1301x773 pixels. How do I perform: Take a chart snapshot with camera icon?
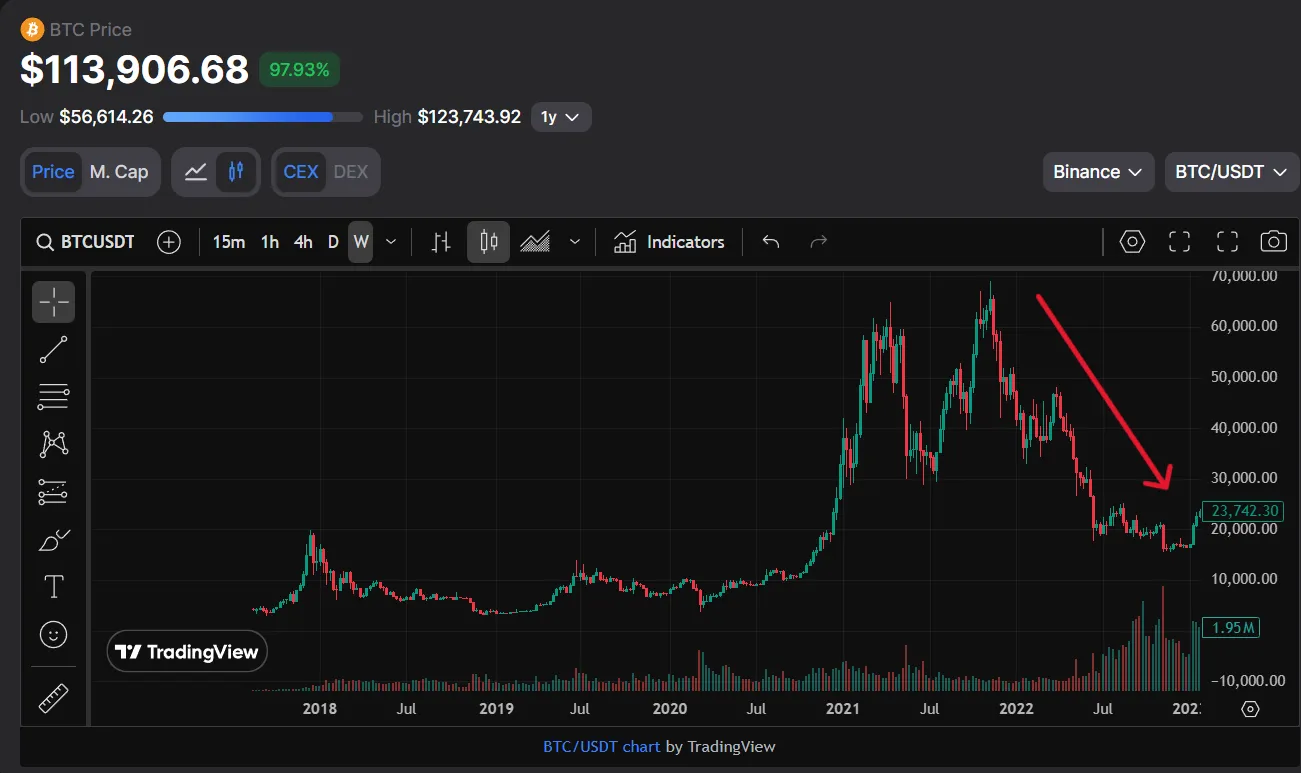click(x=1273, y=242)
